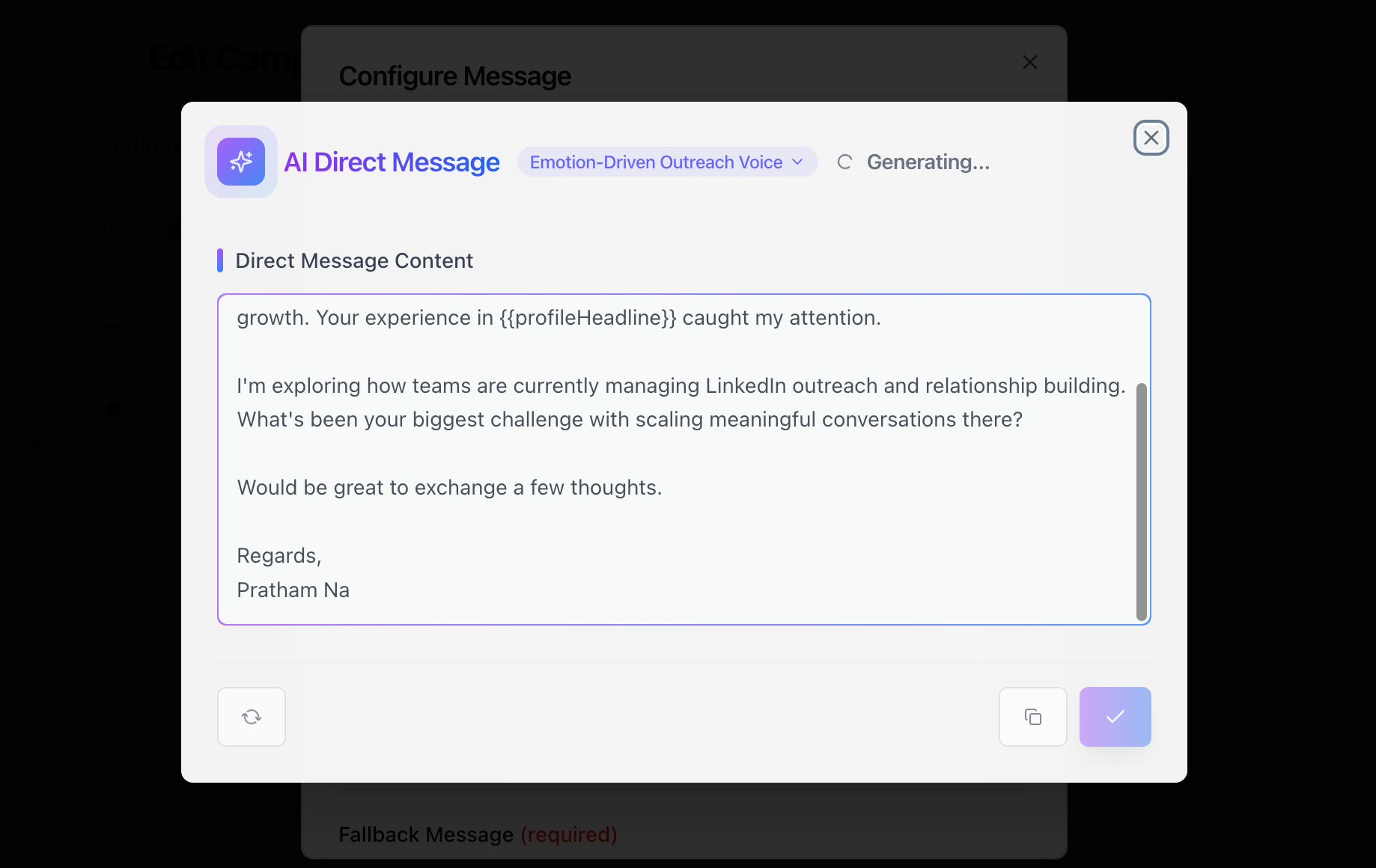
Task: Click the Fallback Message (required) label
Action: click(478, 834)
